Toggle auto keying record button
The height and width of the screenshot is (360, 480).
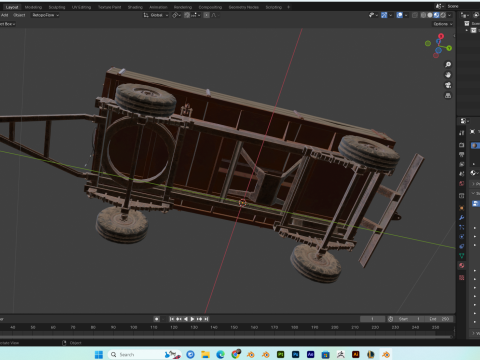pos(156,319)
